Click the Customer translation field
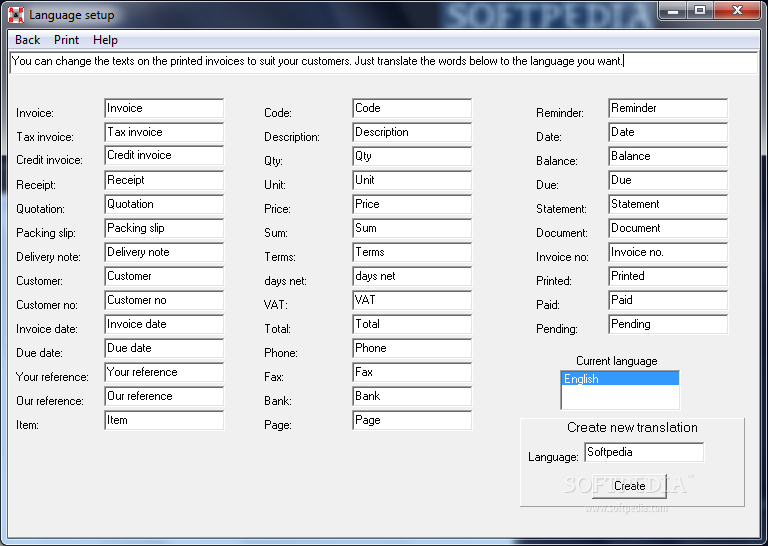Viewport: 768px width, 546px height. pyautogui.click(x=164, y=276)
